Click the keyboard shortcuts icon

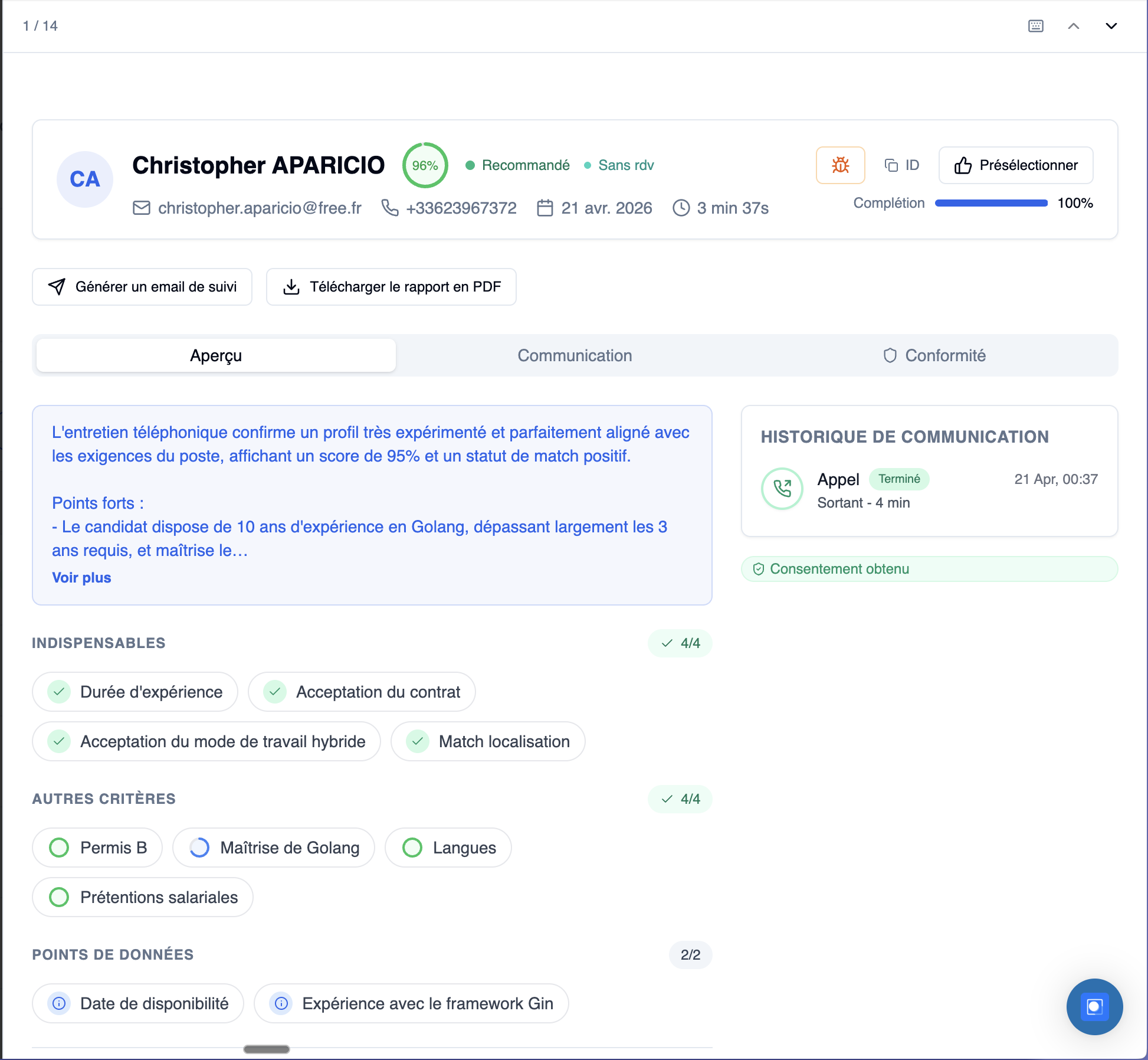click(1035, 26)
